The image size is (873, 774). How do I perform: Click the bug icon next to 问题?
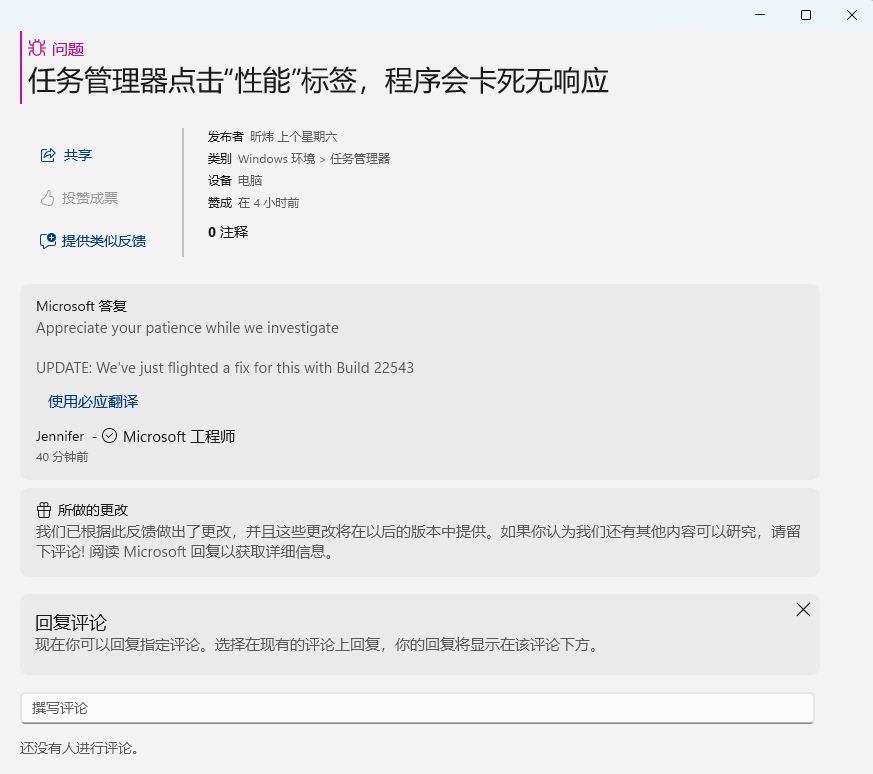click(x=37, y=48)
